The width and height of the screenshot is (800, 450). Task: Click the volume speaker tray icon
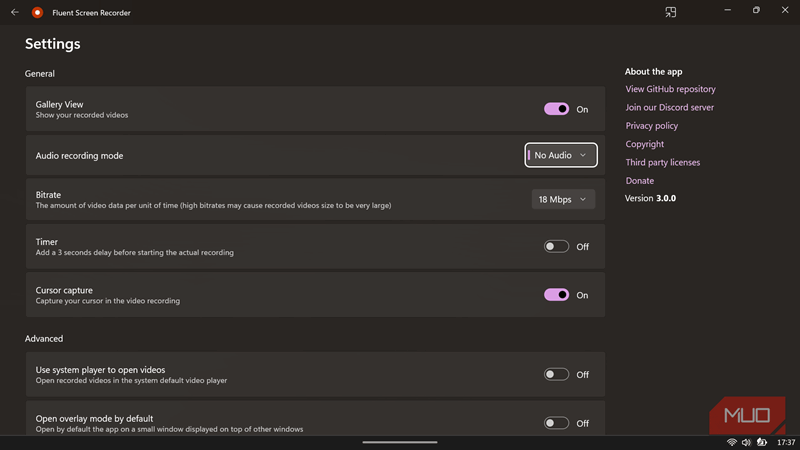[747, 442]
